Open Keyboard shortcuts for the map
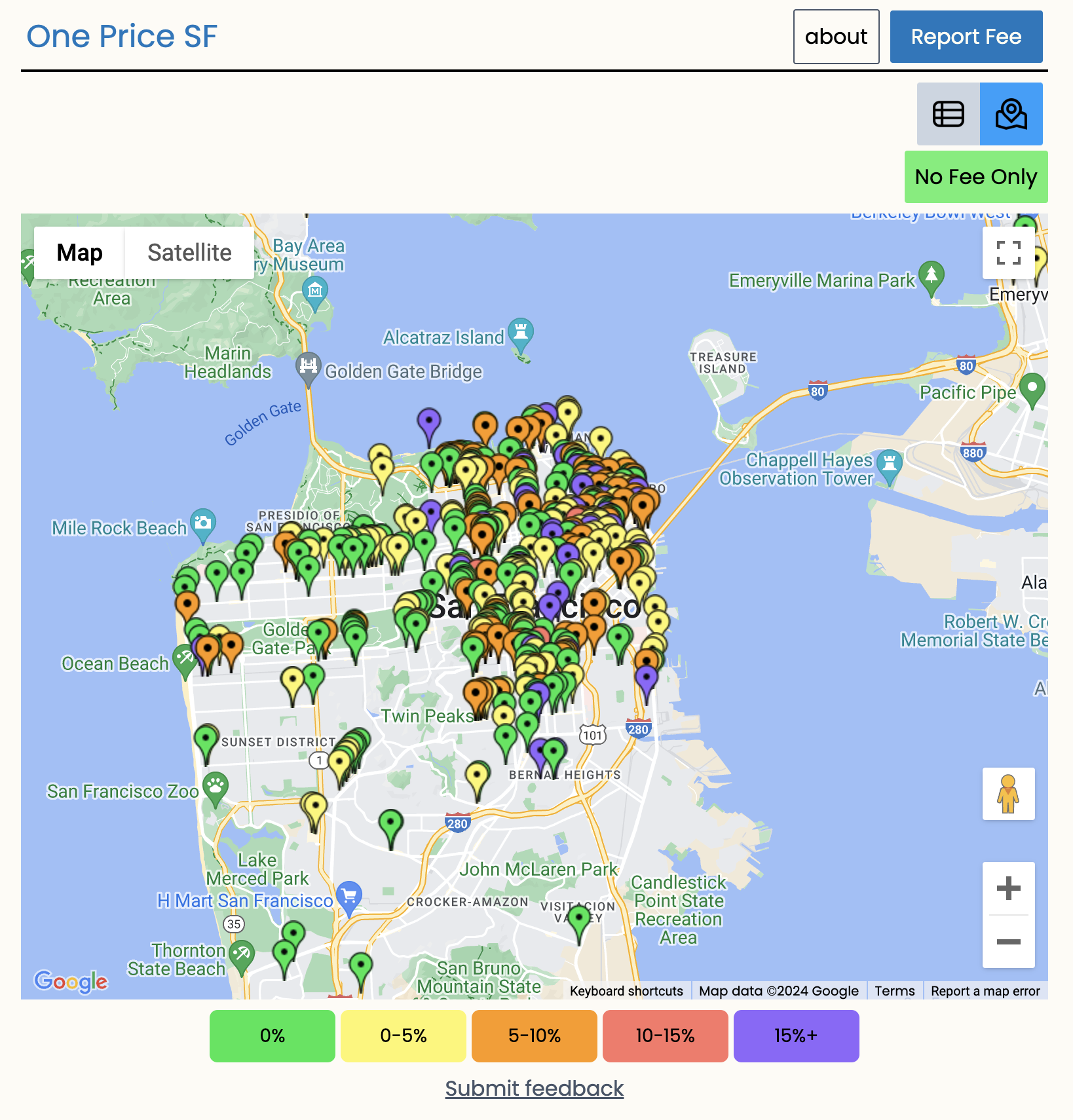This screenshot has height=1120, width=1073. [626, 991]
